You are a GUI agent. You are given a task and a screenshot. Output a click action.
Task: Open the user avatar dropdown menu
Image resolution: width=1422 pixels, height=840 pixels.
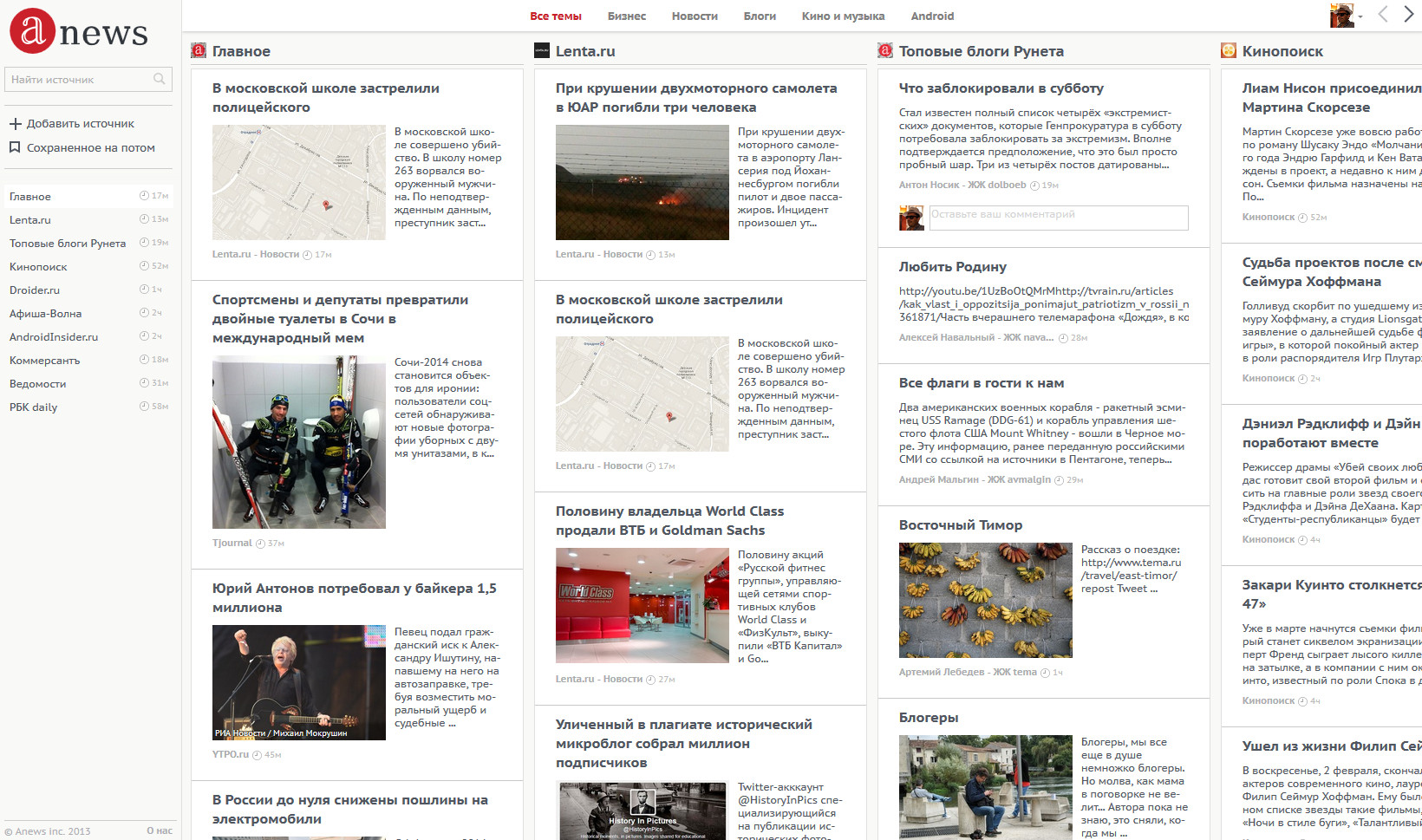pyautogui.click(x=1346, y=16)
